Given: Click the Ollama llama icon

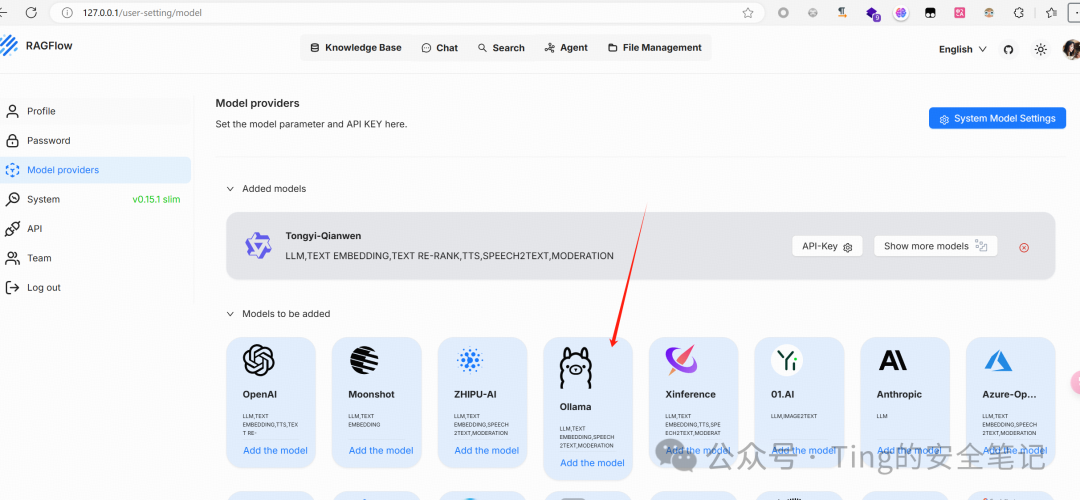Looking at the screenshot, I should click(x=575, y=367).
